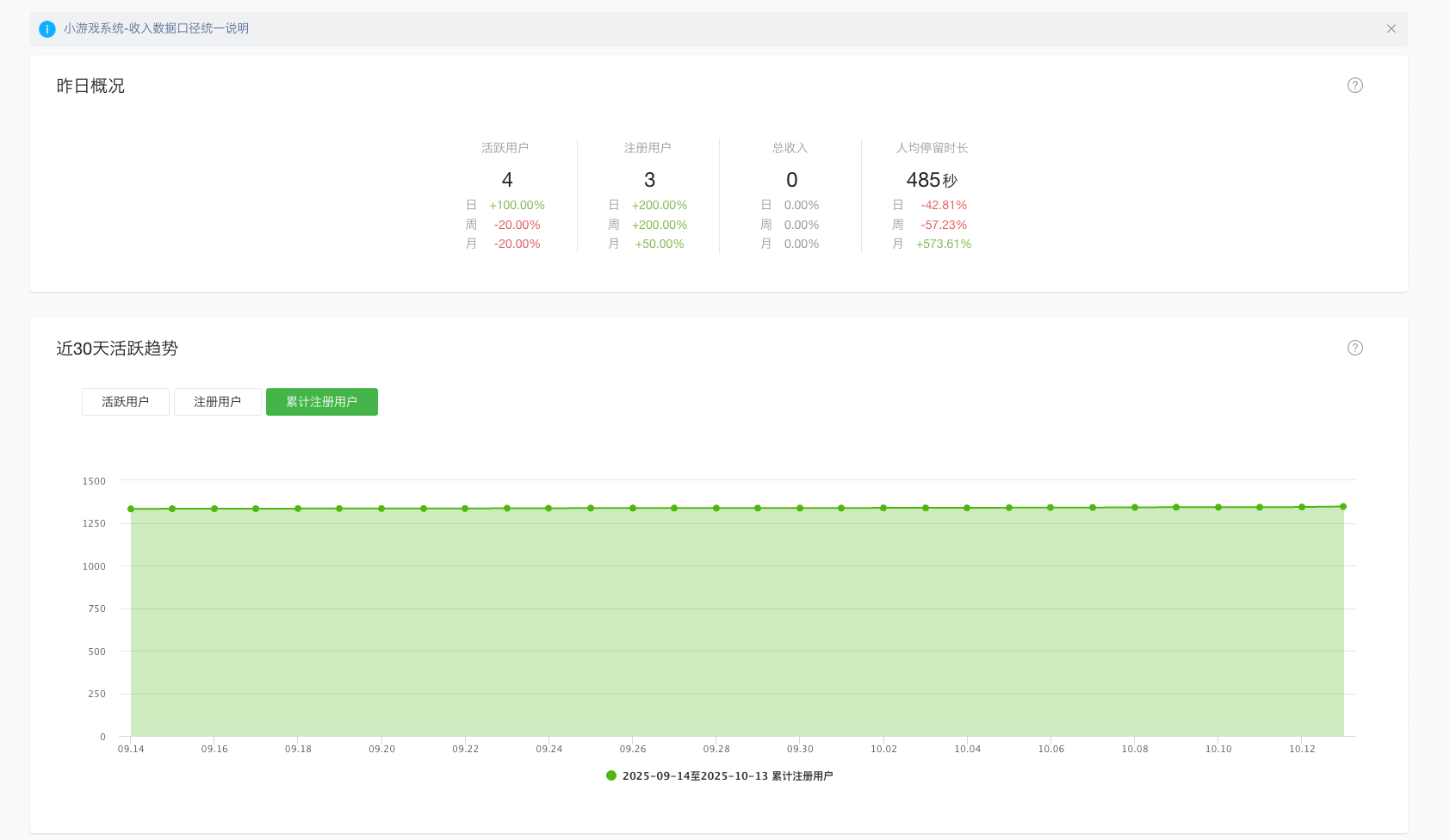This screenshot has width=1450, height=840.
Task: Click the 09.14 date label on the x-axis
Action: (x=131, y=749)
